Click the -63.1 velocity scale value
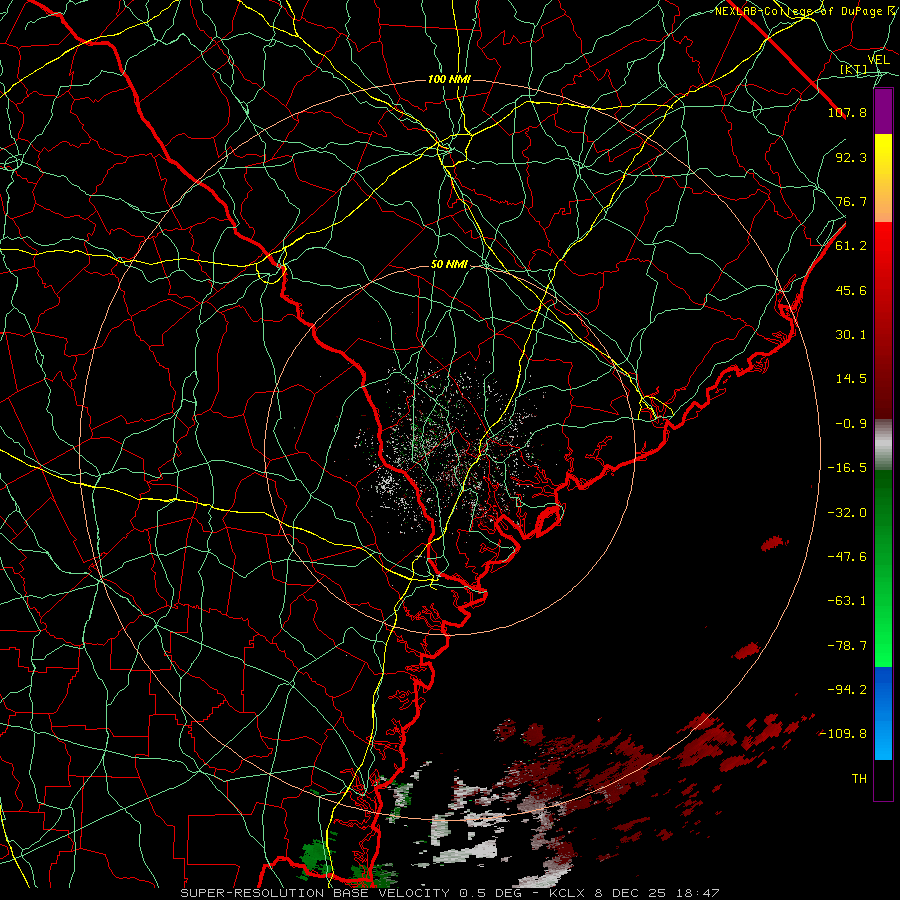The image size is (900, 900). [x=847, y=601]
